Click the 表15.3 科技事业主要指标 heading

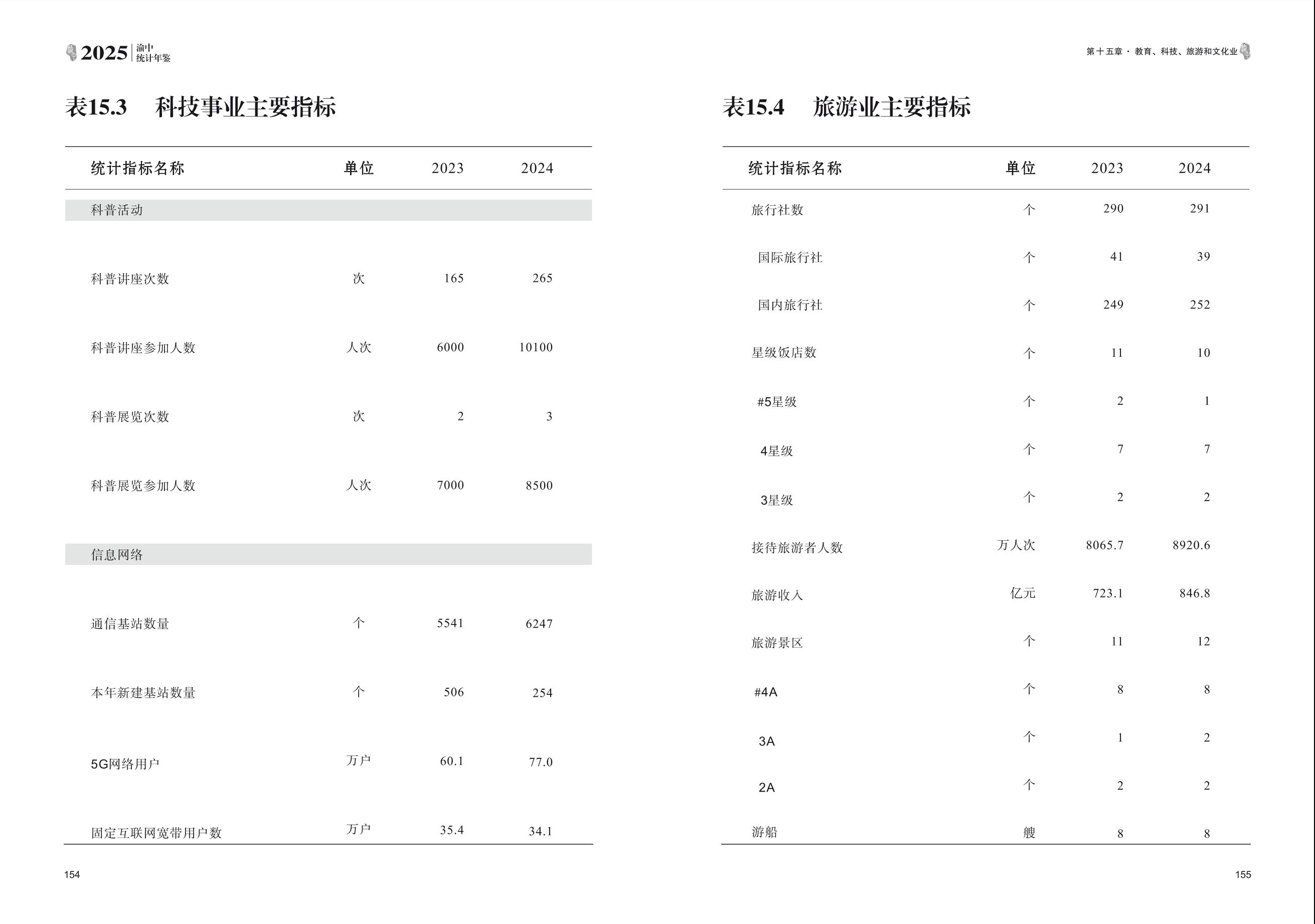[201, 107]
